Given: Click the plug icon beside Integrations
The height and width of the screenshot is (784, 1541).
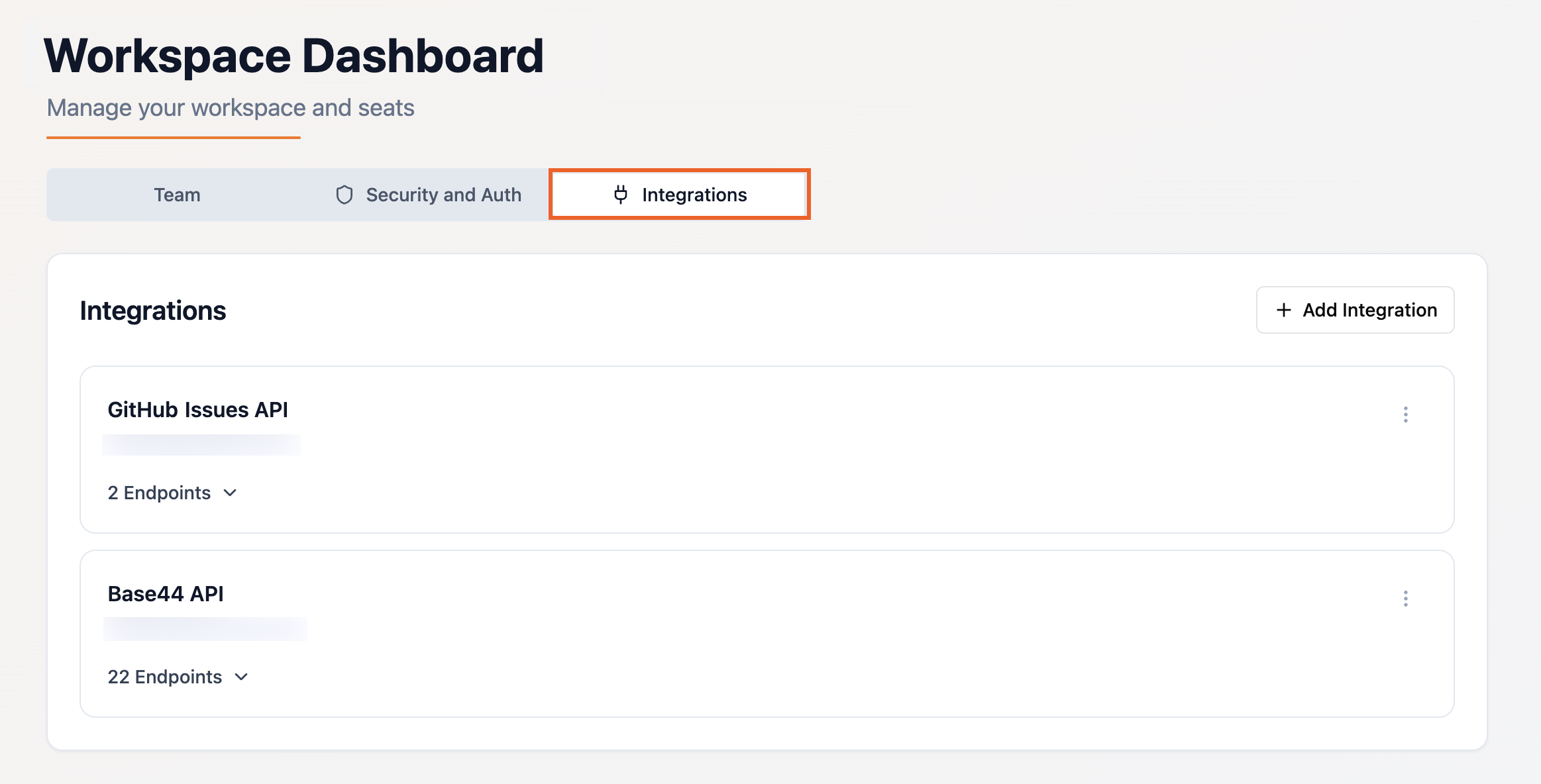Looking at the screenshot, I should [x=621, y=194].
